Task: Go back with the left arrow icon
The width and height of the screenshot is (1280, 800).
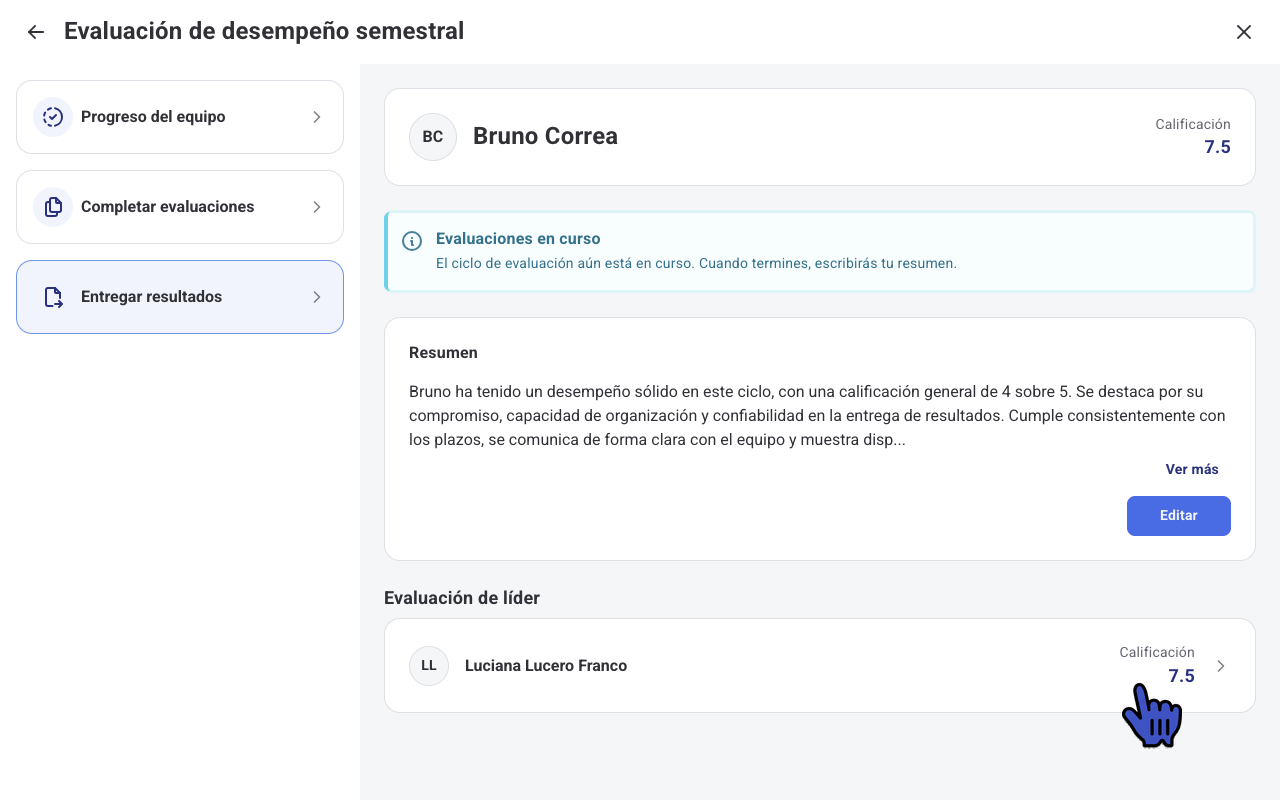Action: [36, 32]
